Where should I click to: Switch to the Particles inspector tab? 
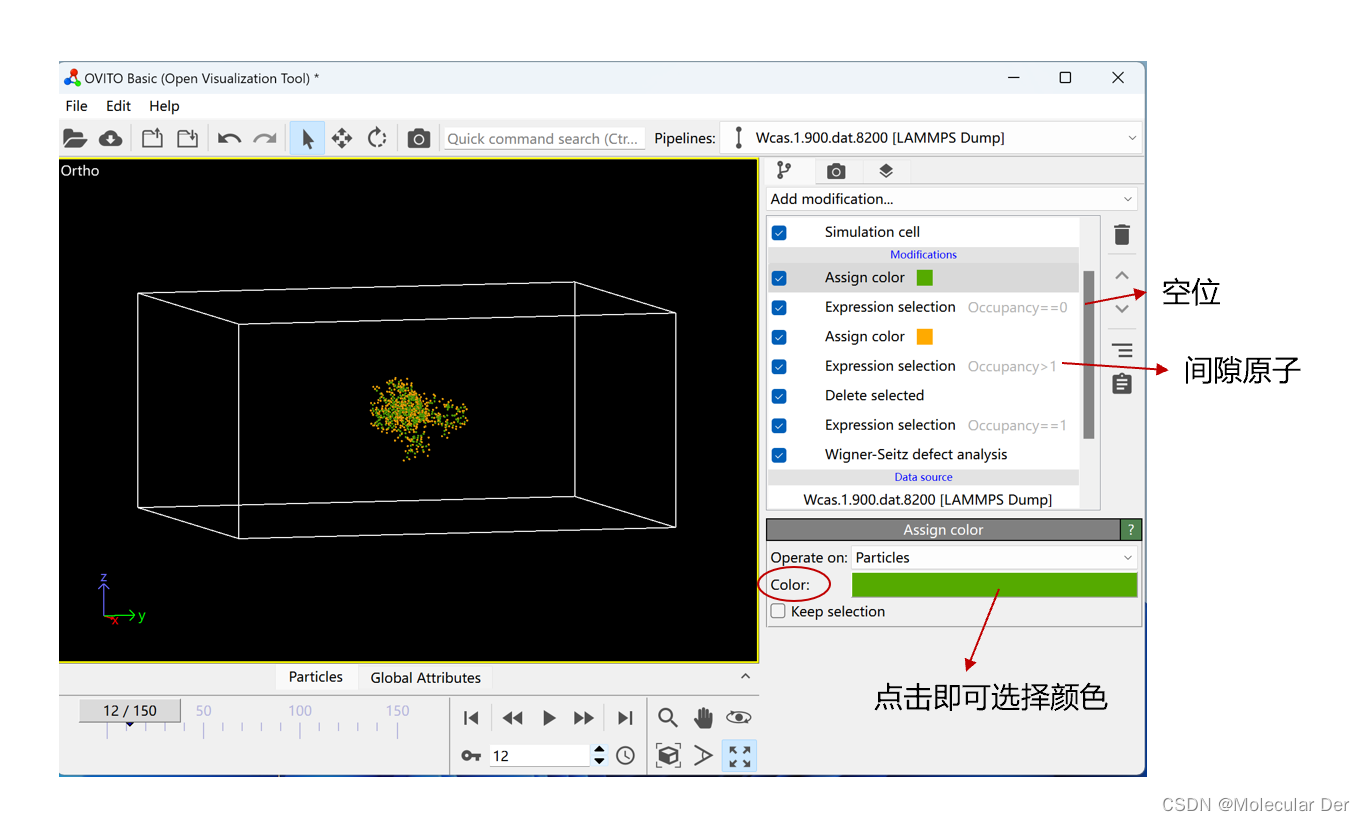click(315, 677)
